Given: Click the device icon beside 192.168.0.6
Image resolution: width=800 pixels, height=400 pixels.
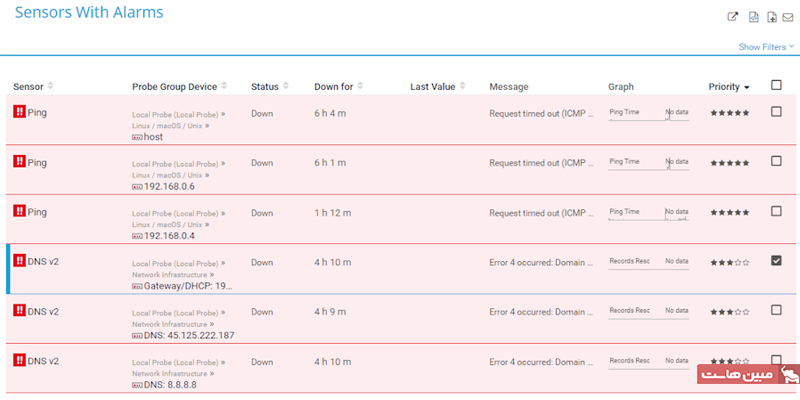Looking at the screenshot, I should (137, 187).
